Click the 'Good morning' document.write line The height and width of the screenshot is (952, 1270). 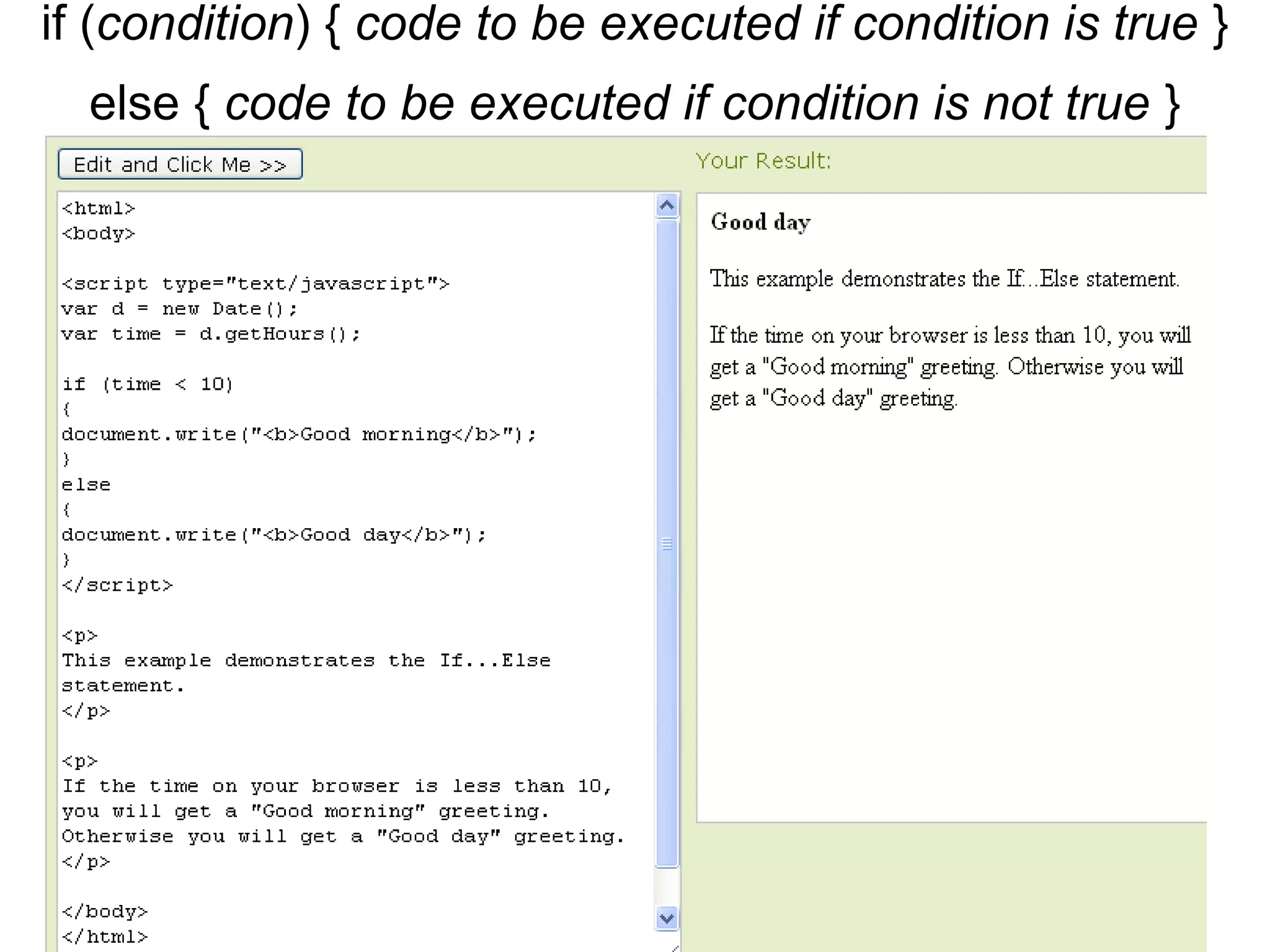click(x=299, y=434)
